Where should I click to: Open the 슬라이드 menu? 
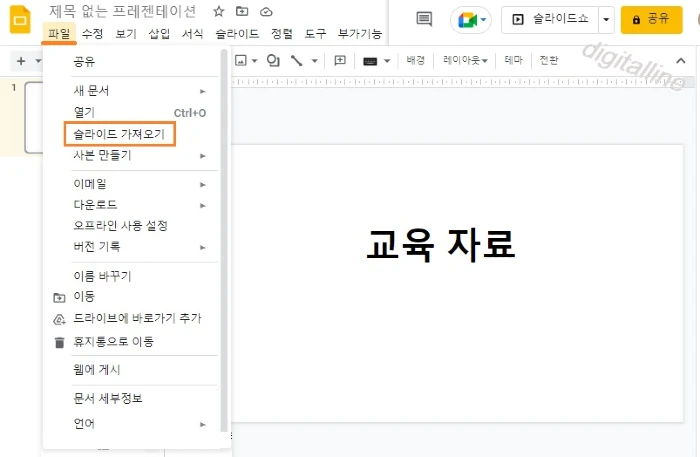coord(237,33)
